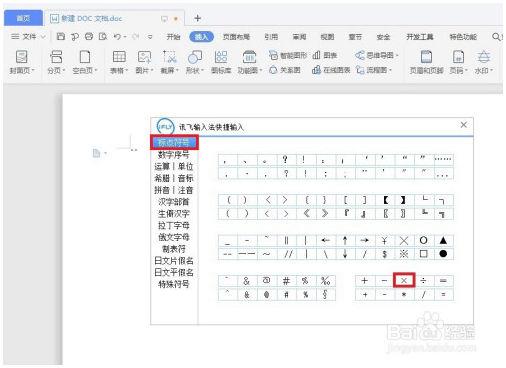This screenshot has width=506, height=368.
Task: Switch to the 开始 ribbon tab
Action: (x=173, y=37)
